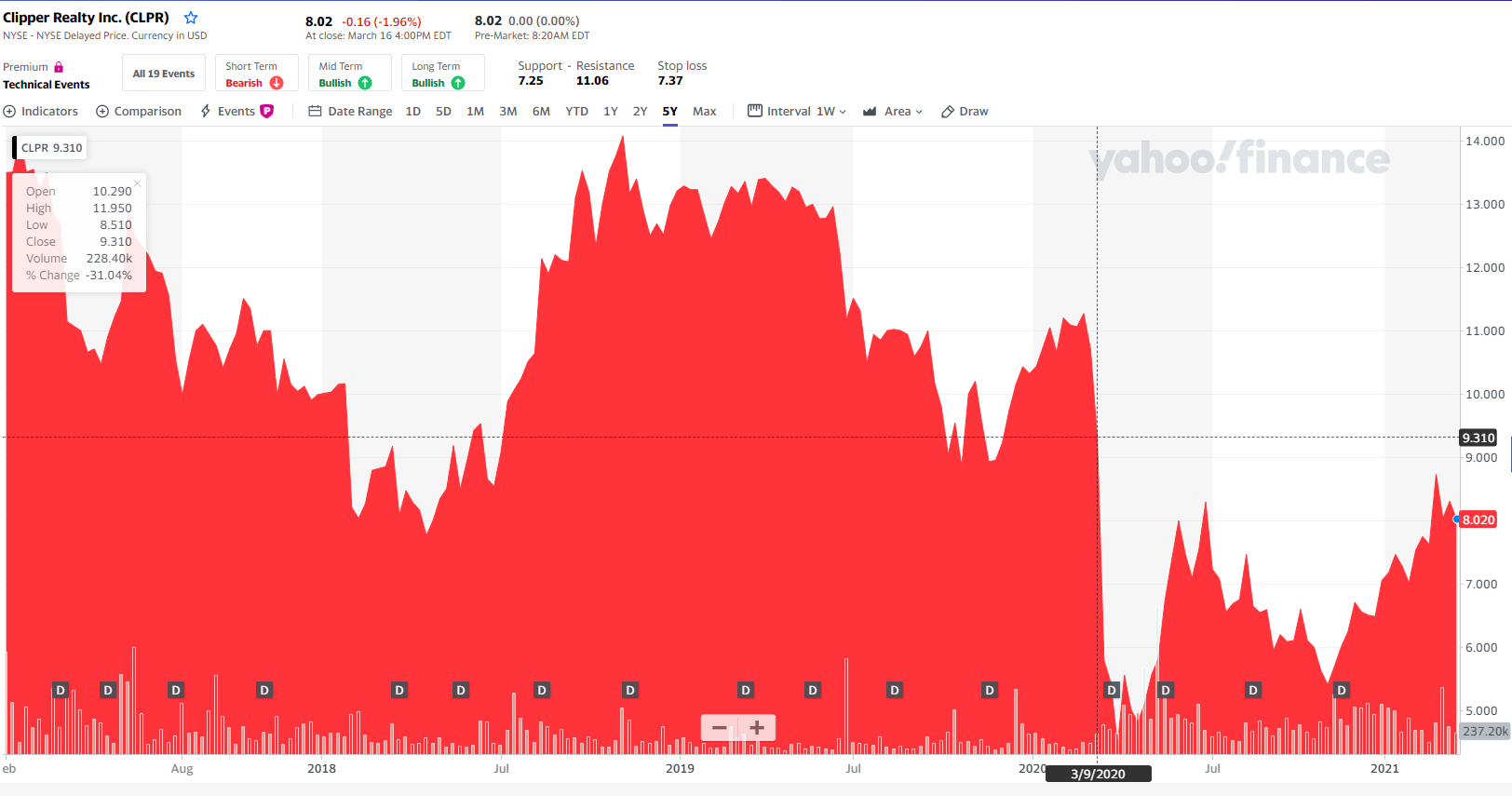
Task: Open Mid Term Bullish card
Action: tap(350, 74)
